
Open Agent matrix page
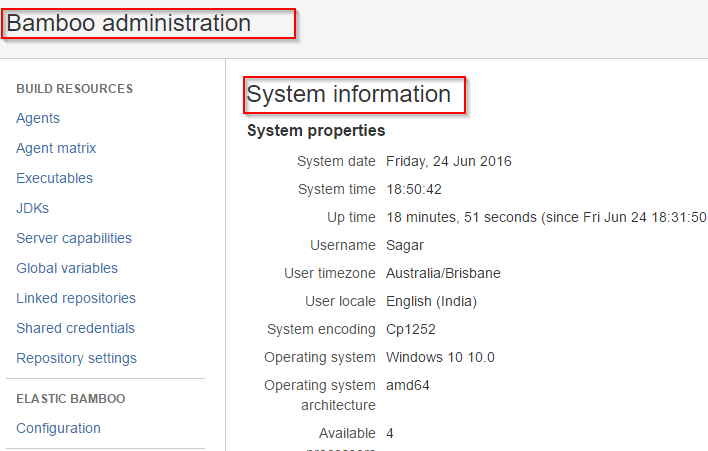[x=56, y=148]
